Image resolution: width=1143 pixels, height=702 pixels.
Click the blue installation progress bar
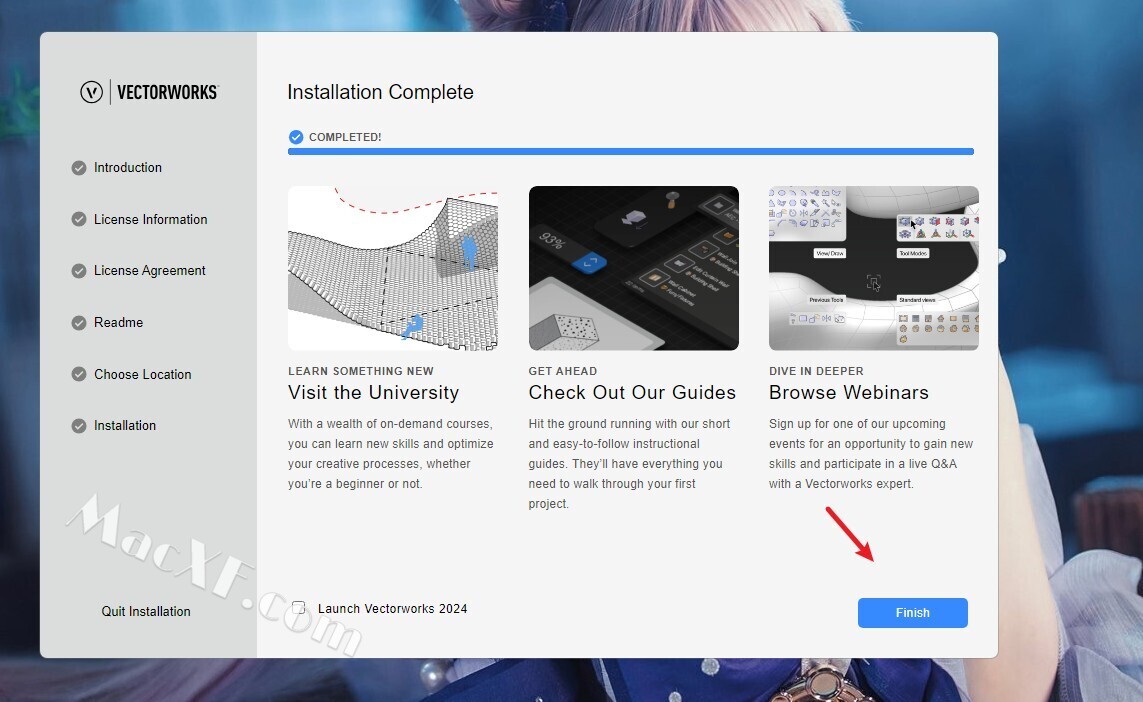631,152
